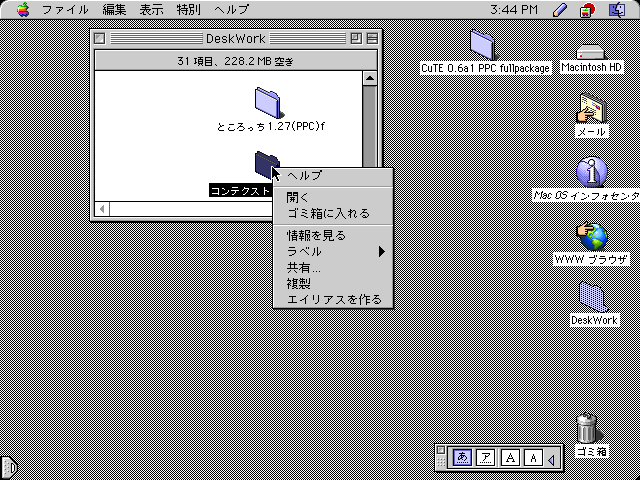Close the input mode palette
Image resolution: width=640 pixels, height=480 pixels.
pyautogui.click(x=440, y=450)
